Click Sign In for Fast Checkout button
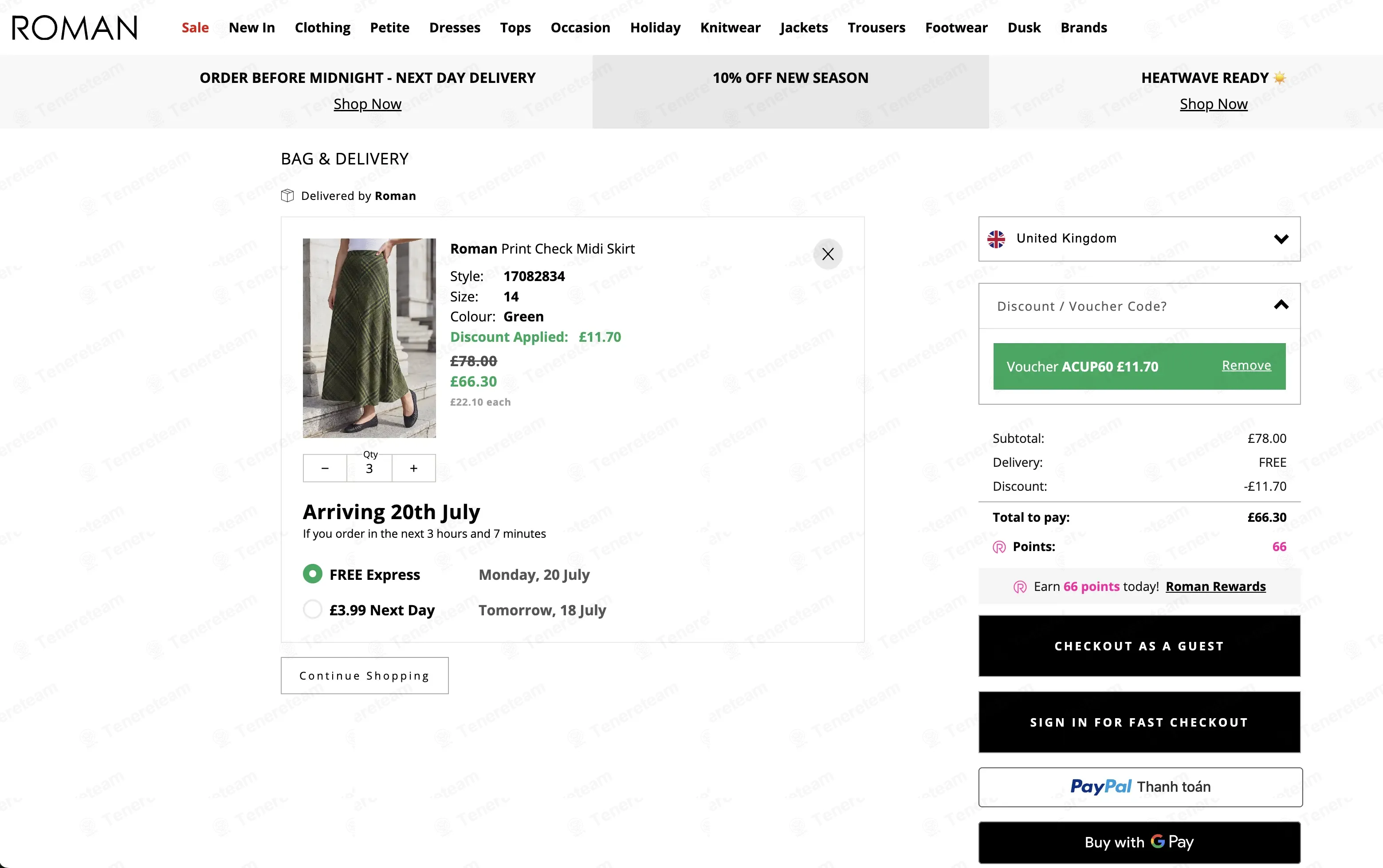 [x=1139, y=722]
